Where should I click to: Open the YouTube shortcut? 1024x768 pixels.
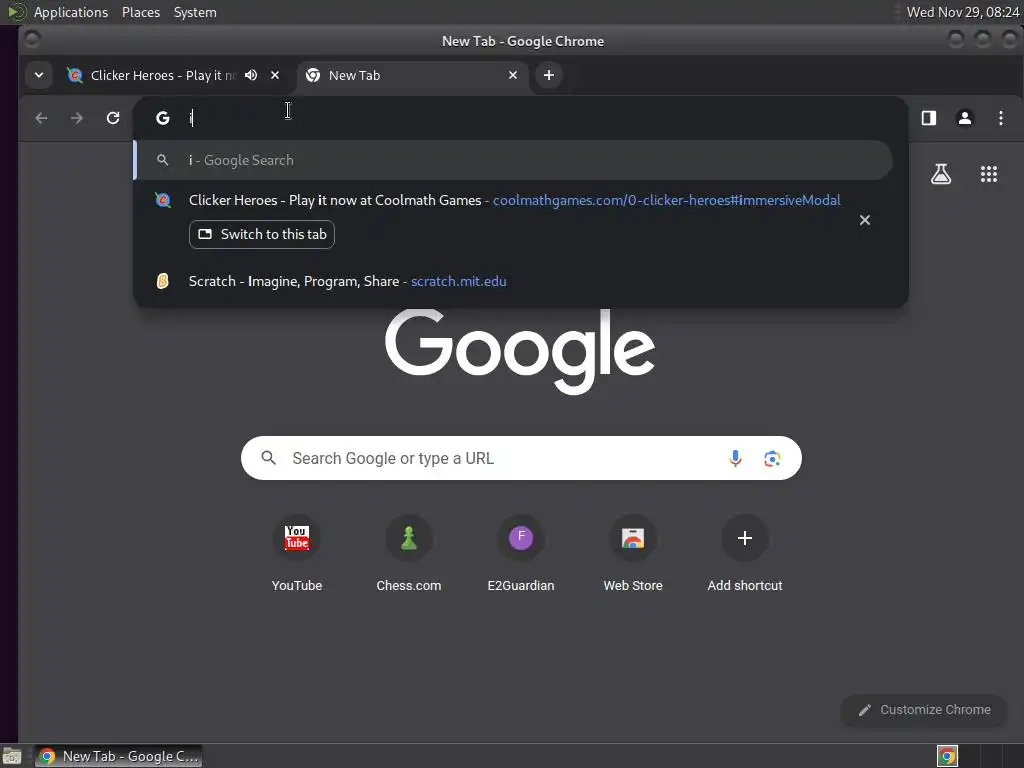coord(296,554)
